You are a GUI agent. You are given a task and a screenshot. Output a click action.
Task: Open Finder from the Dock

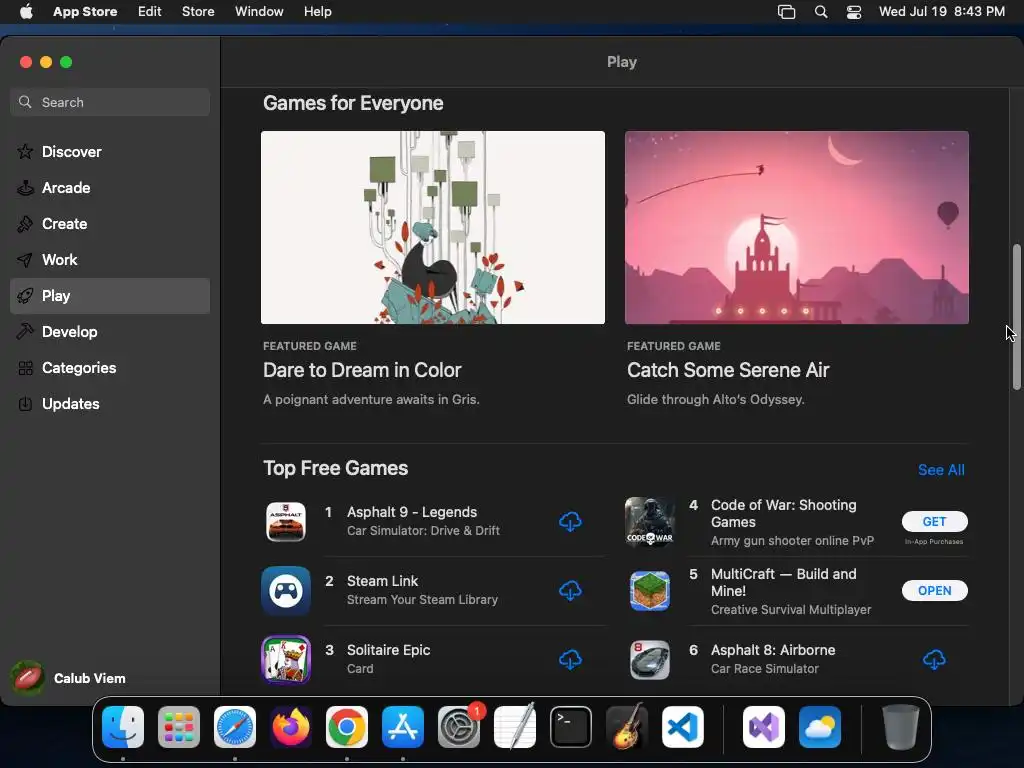(123, 727)
